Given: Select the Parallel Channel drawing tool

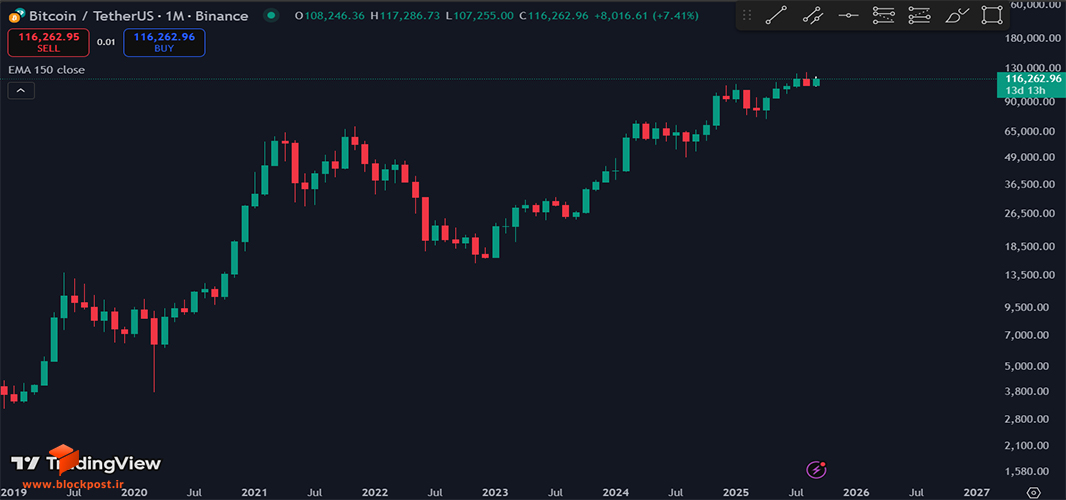Looking at the screenshot, I should [812, 15].
